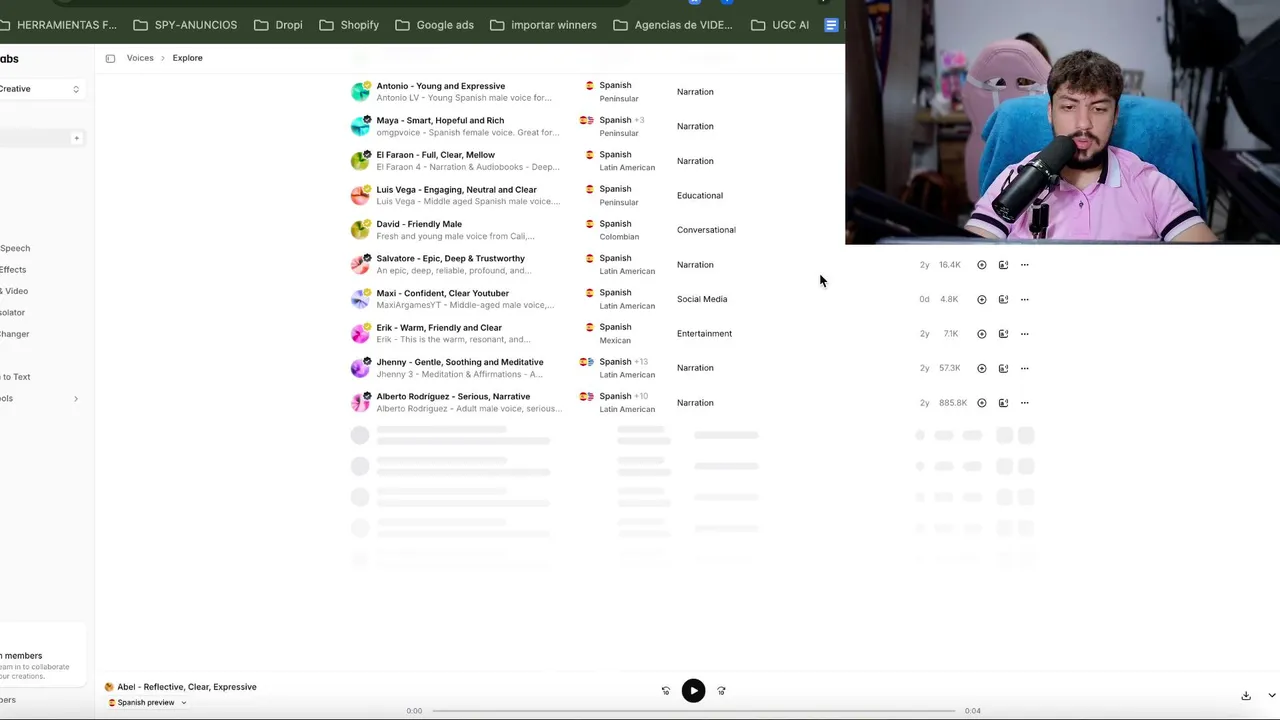Image resolution: width=1280 pixels, height=720 pixels.
Task: Find voices similar to Maxi via its icon
Action: (x=1003, y=299)
